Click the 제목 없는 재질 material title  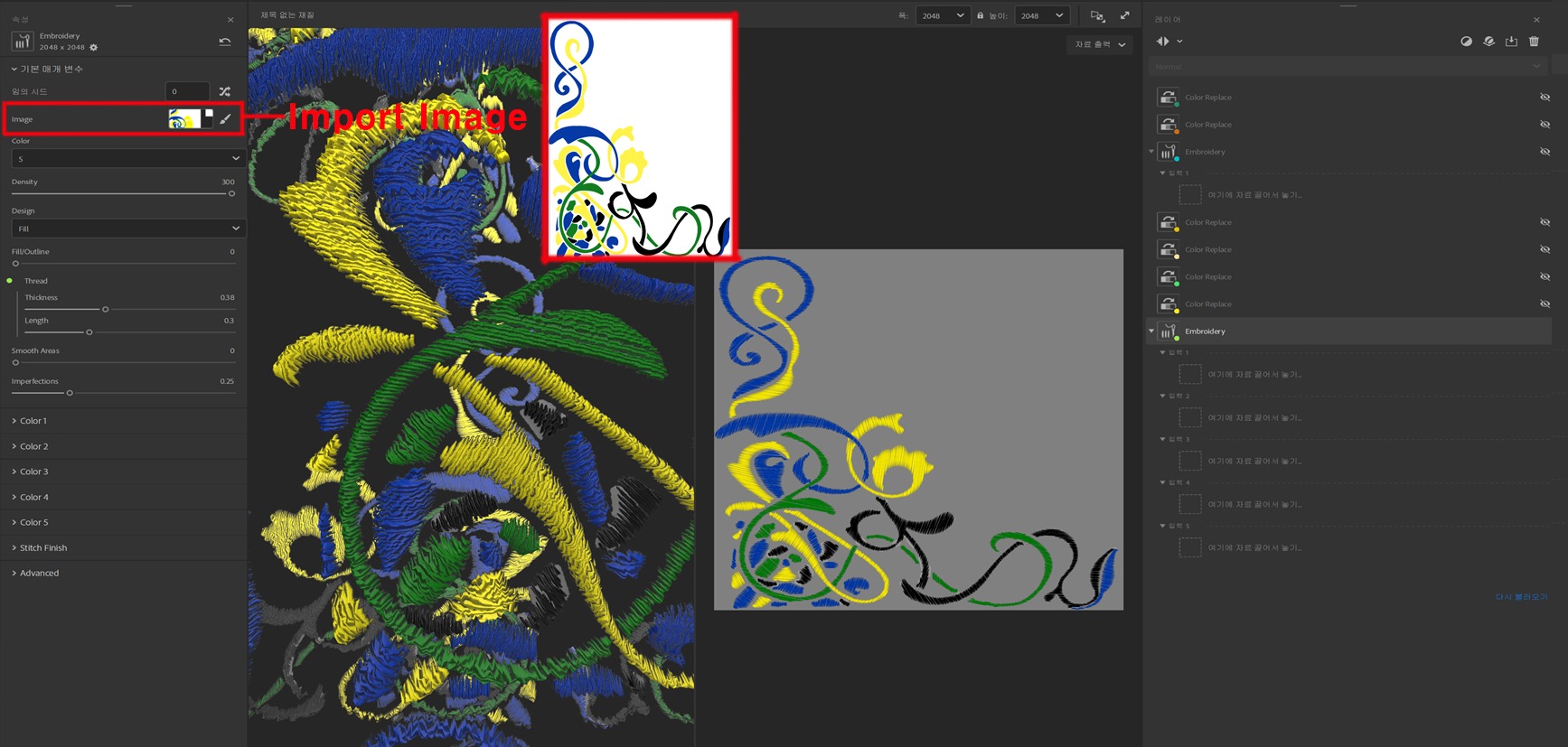point(287,15)
